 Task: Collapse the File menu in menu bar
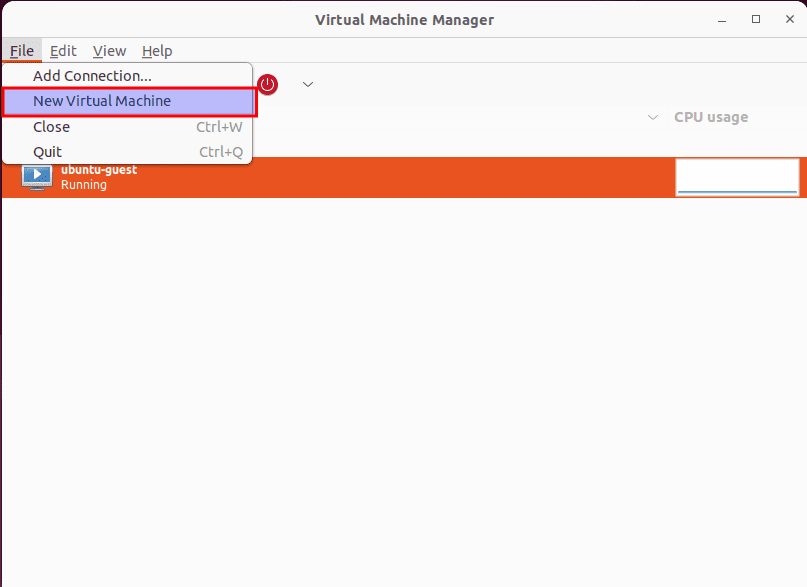click(x=22, y=51)
